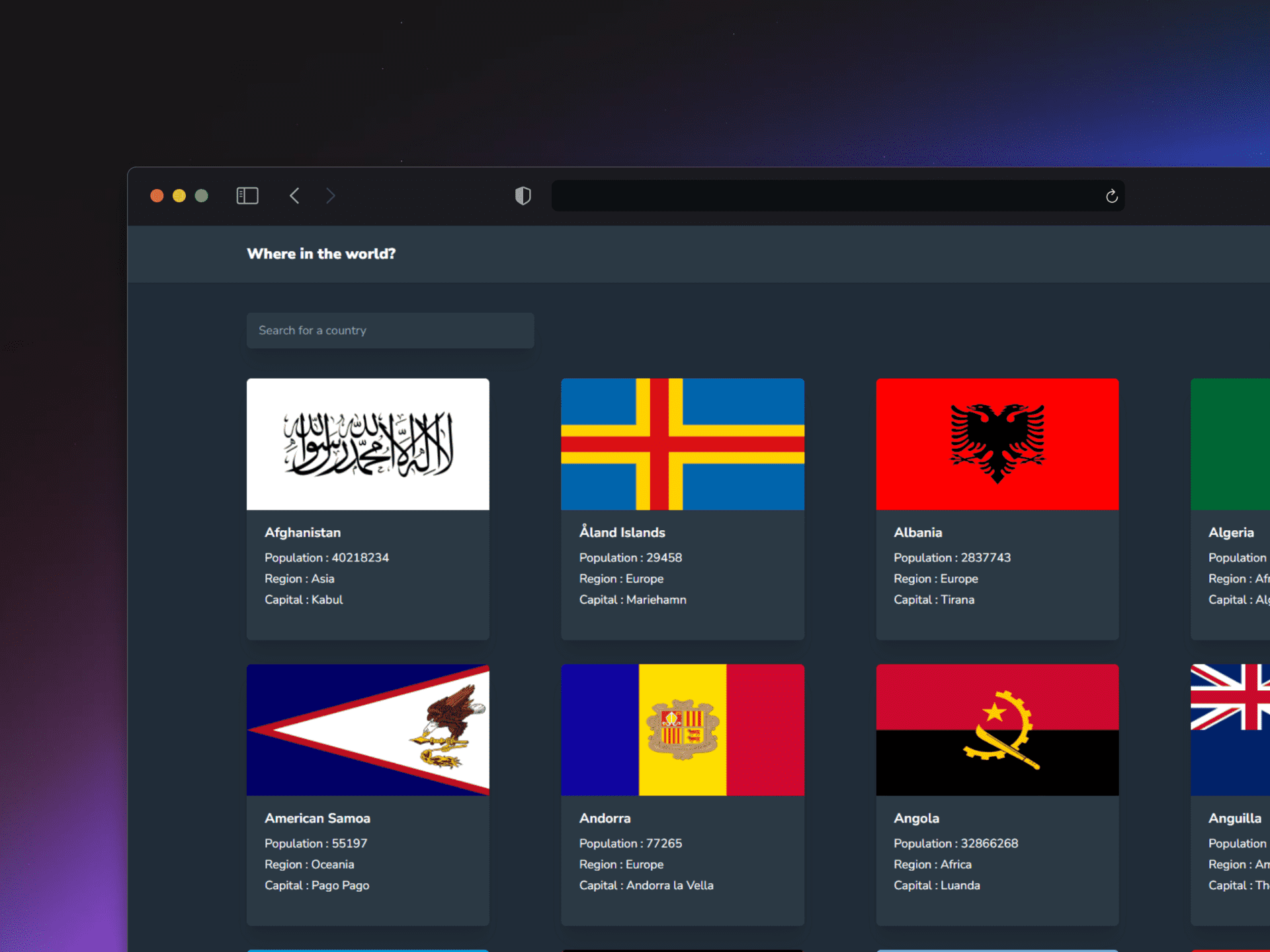This screenshot has width=1270, height=952.
Task: Reload the page with refresh icon
Action: click(1111, 196)
